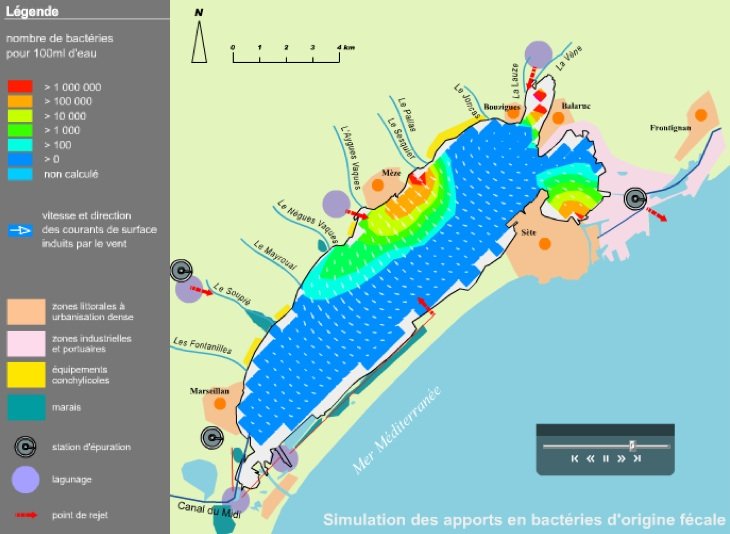Pause the simulation playback

pyautogui.click(x=606, y=459)
